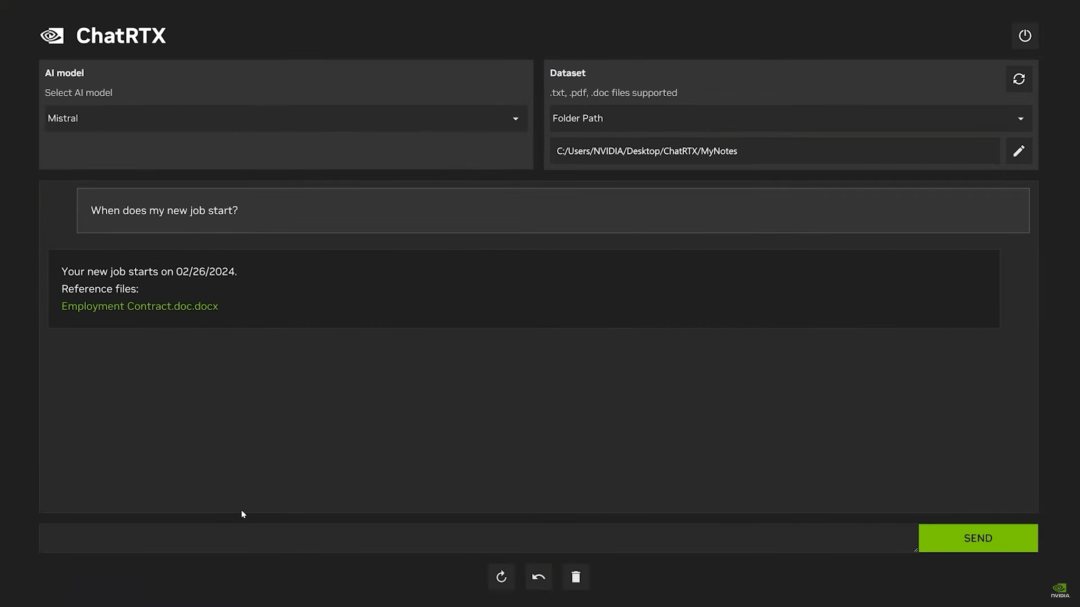Click the ChatRTX title text
1080x607 pixels.
[121, 36]
